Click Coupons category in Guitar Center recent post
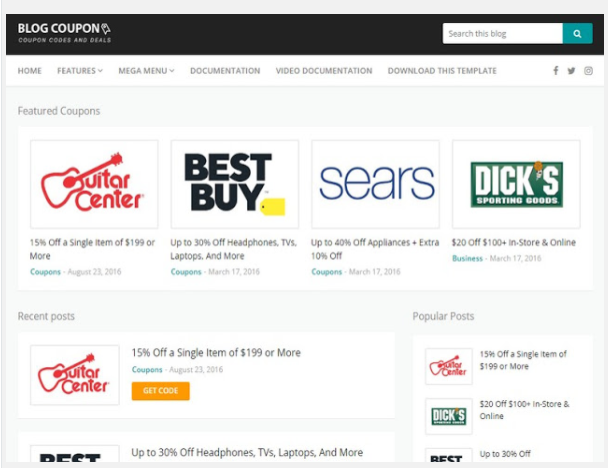The height and width of the screenshot is (468, 608). coord(147,370)
